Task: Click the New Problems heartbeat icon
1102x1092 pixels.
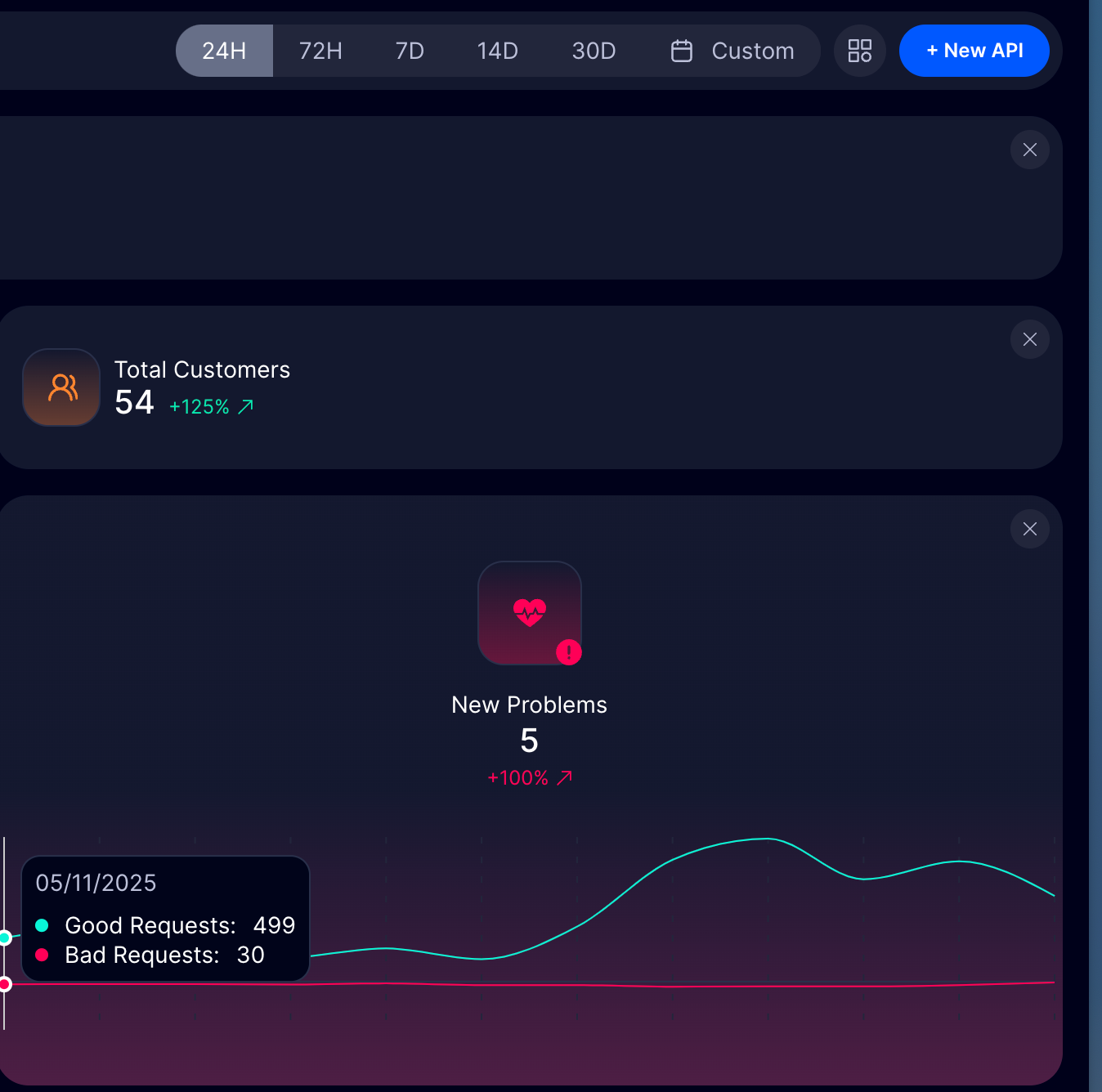Action: (529, 611)
